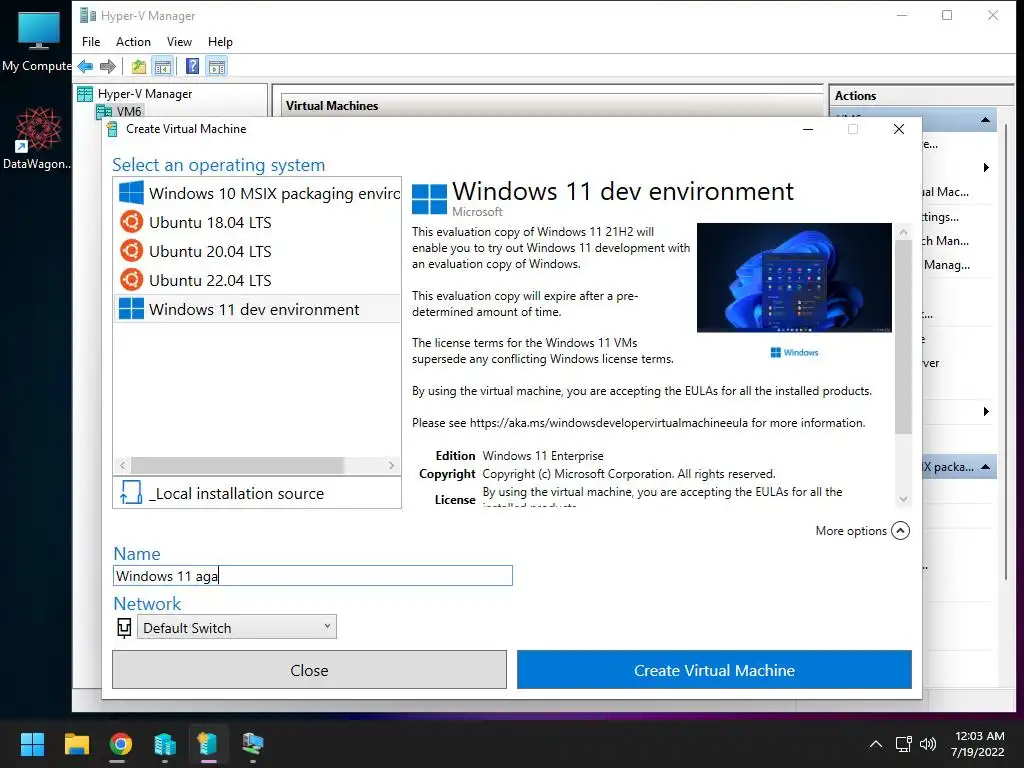Click the Copyright value Microsoft Corporation text
The image size is (1024, 768).
(x=628, y=474)
